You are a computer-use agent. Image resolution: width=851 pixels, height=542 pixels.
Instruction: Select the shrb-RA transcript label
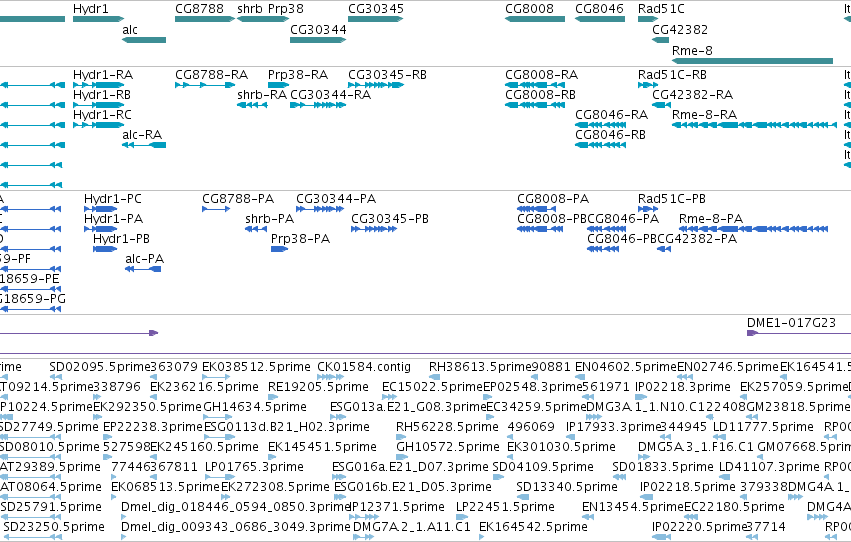point(262,94)
